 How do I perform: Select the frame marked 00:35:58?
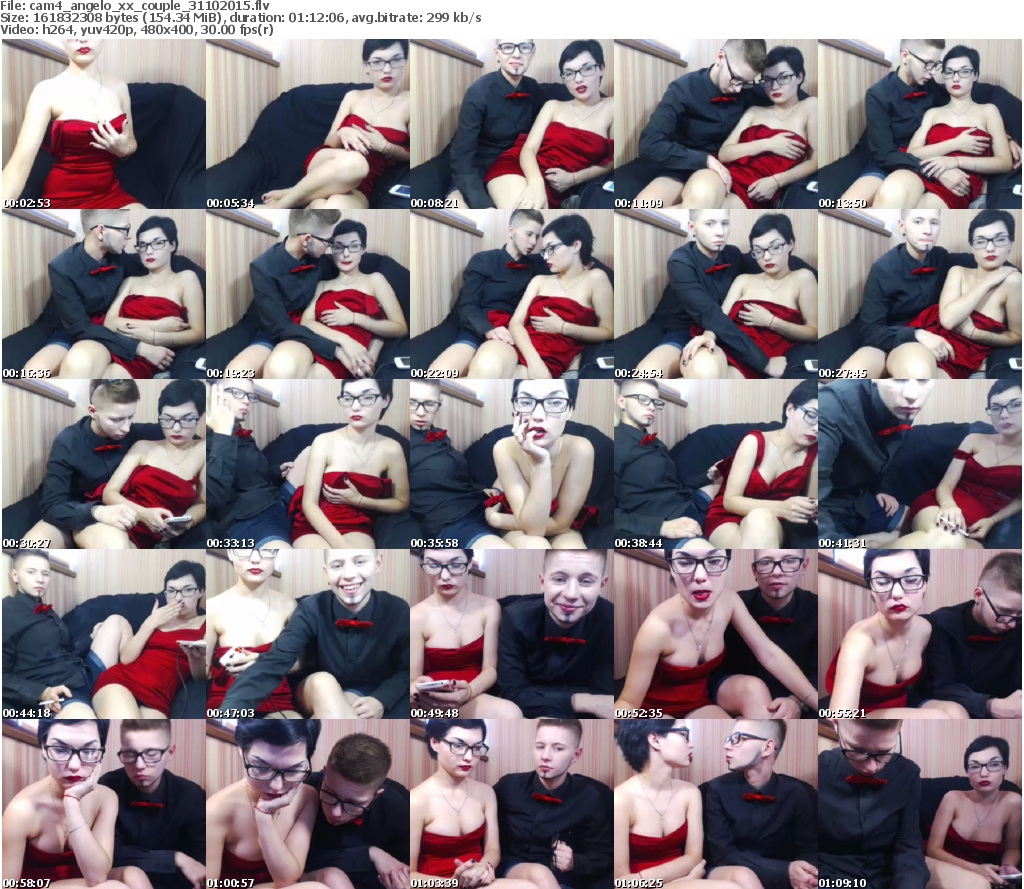[511, 464]
